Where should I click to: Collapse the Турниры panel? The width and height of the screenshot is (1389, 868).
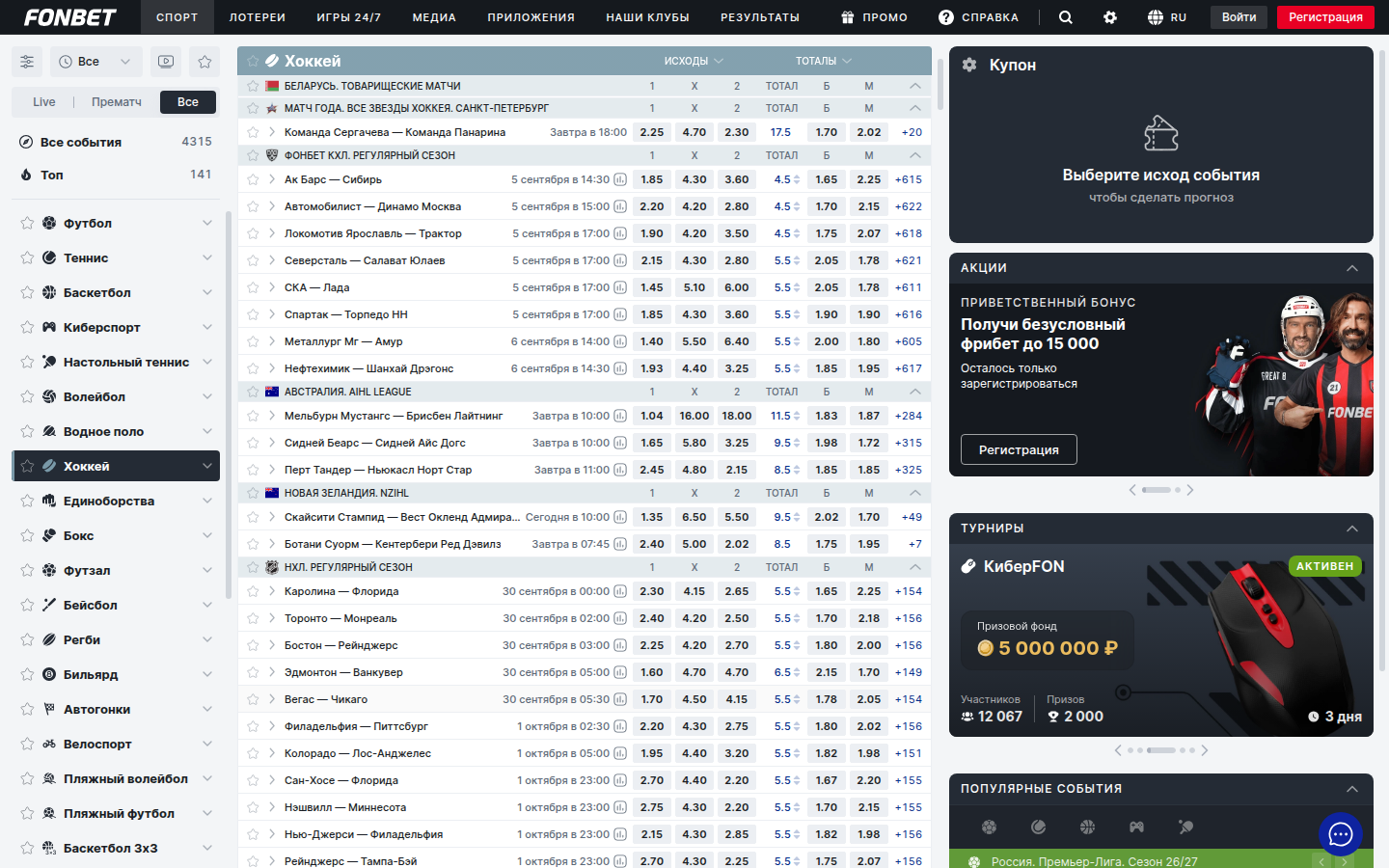1352,529
